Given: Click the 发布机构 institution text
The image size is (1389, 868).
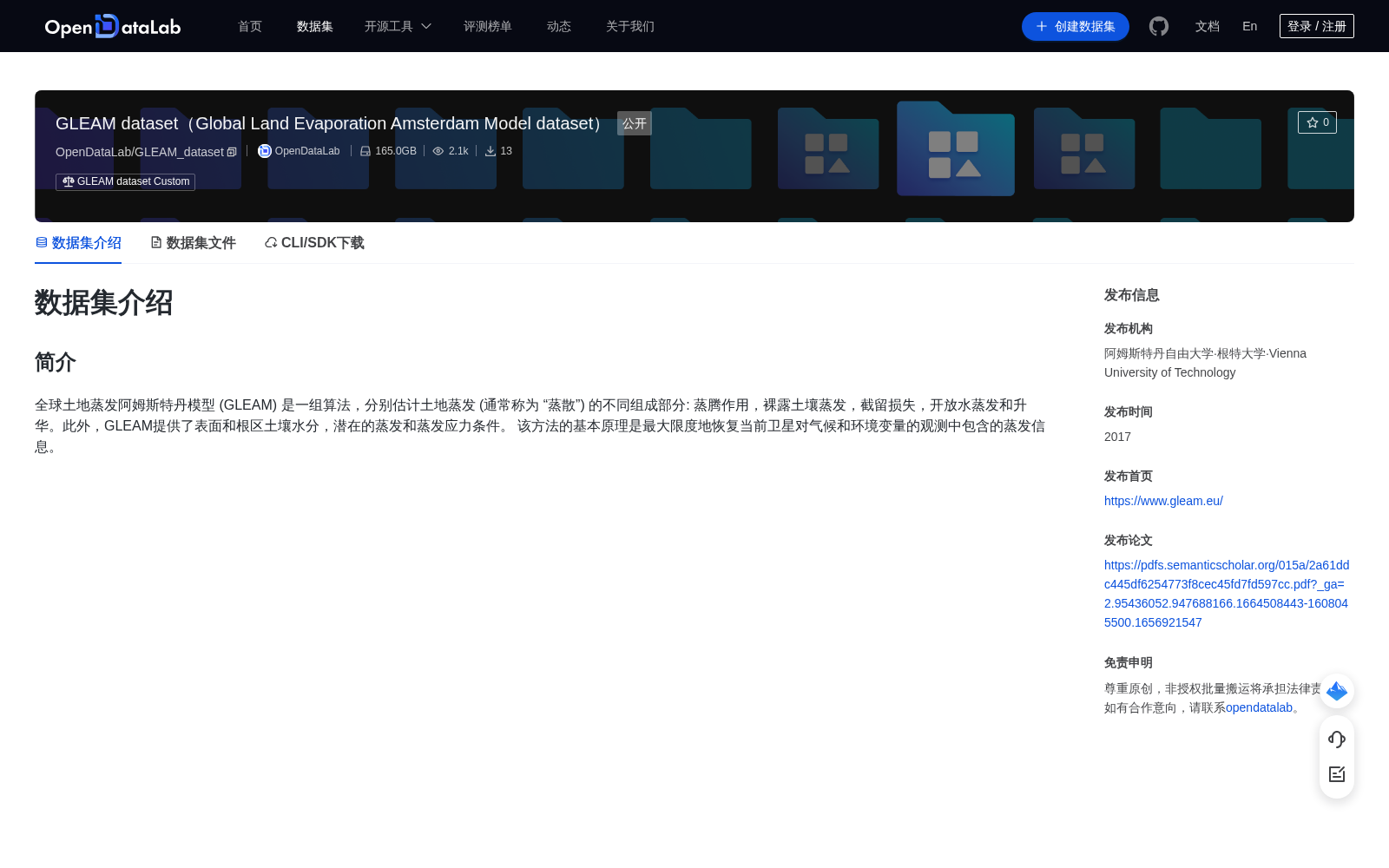Looking at the screenshot, I should tap(1205, 363).
